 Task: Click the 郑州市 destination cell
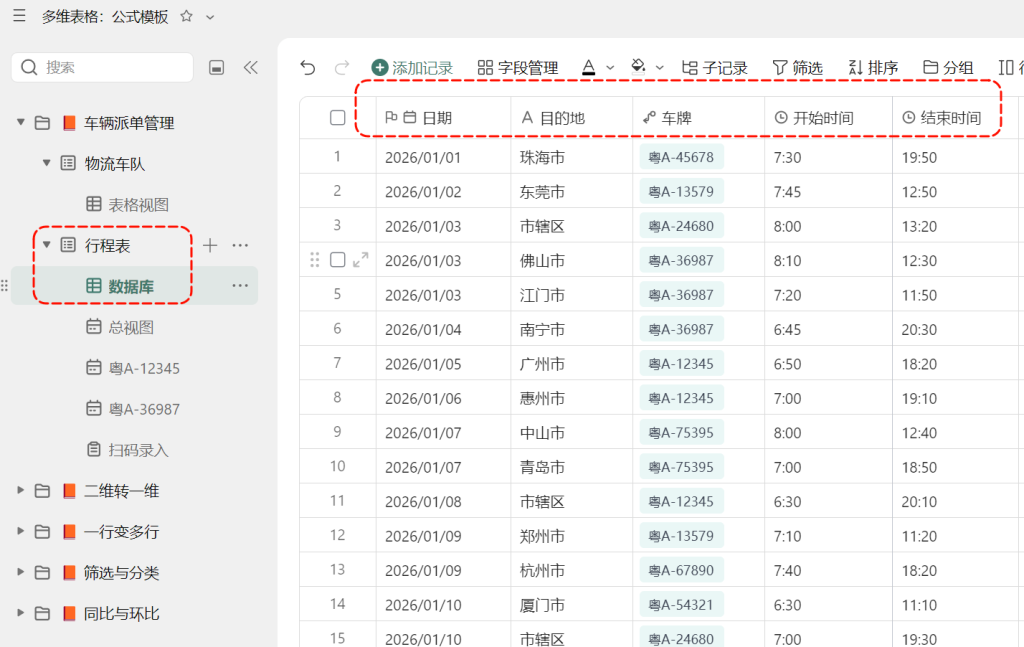(x=571, y=536)
